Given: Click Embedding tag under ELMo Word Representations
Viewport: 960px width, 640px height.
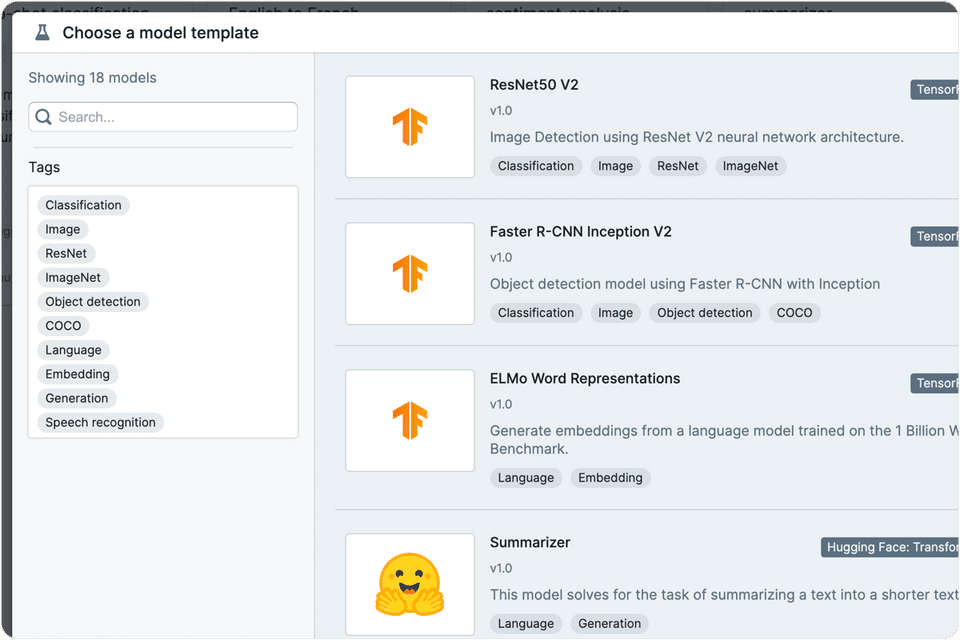Looking at the screenshot, I should pyautogui.click(x=610, y=478).
